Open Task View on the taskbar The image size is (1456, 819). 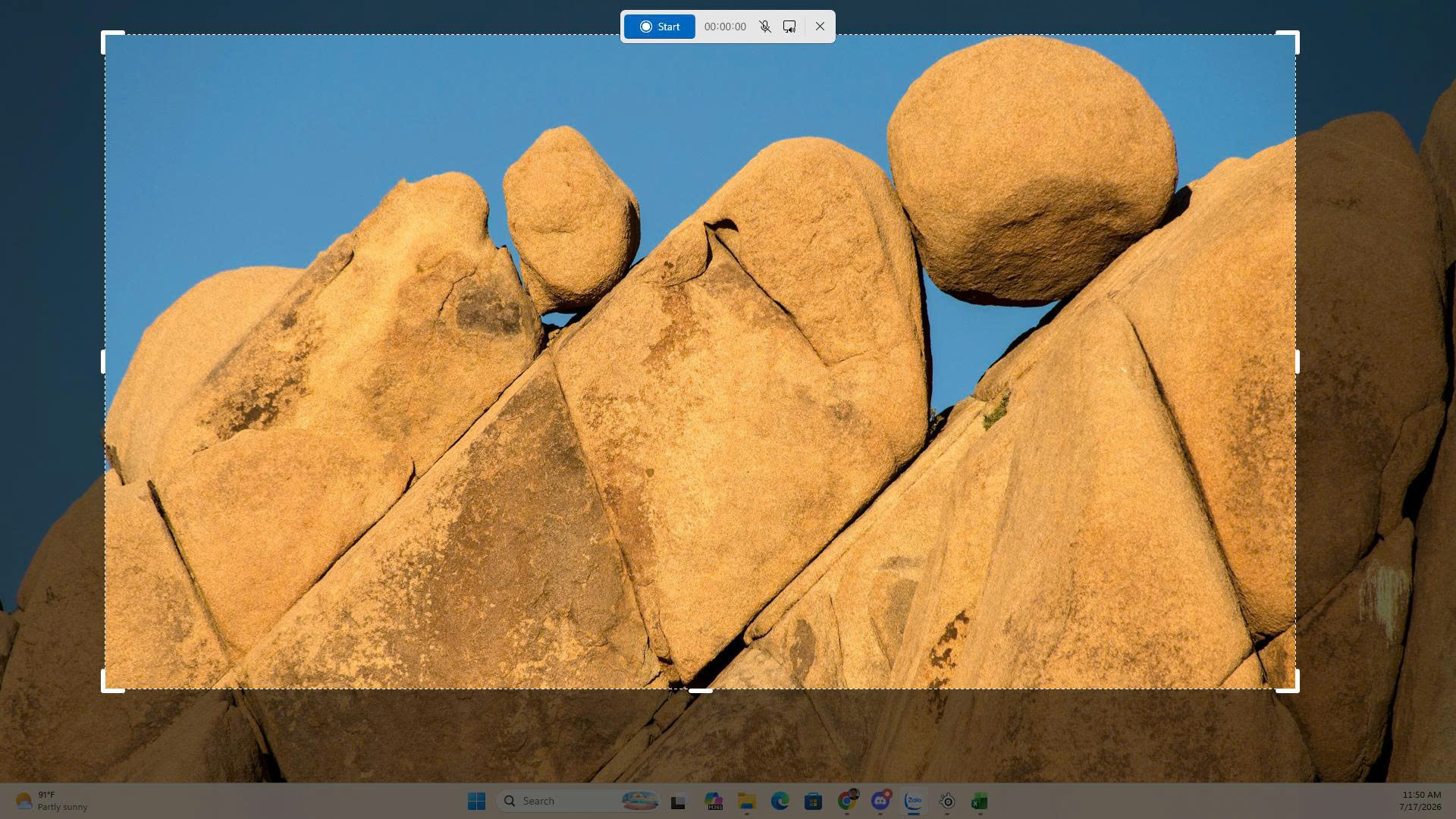678,801
